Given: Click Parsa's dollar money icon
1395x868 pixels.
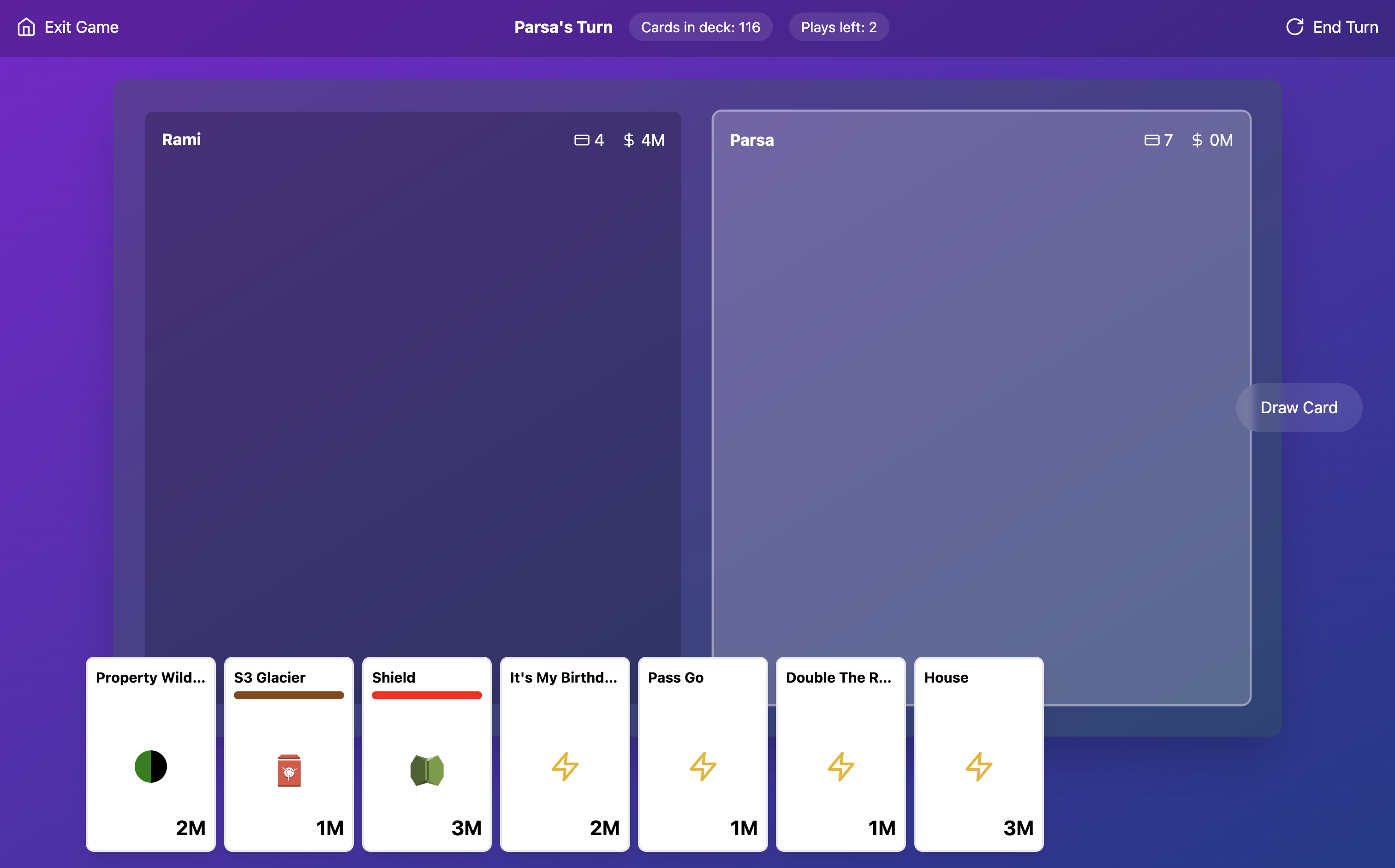Looking at the screenshot, I should [x=1197, y=140].
